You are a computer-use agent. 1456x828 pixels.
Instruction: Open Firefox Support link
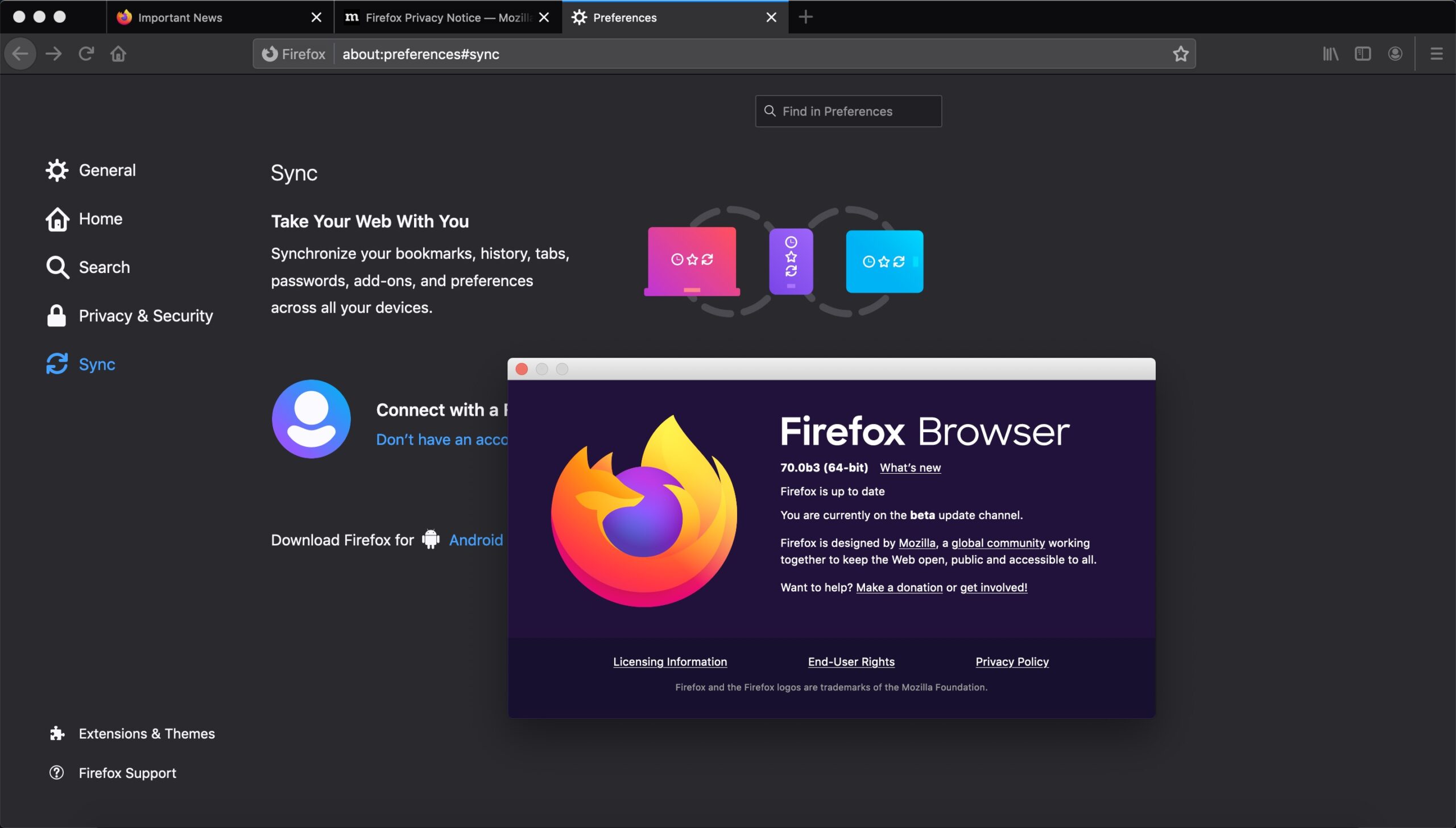tap(113, 773)
